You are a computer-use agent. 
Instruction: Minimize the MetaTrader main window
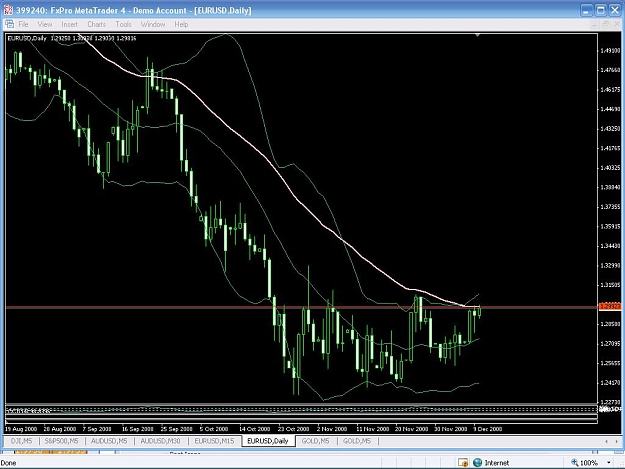[x=586, y=10]
